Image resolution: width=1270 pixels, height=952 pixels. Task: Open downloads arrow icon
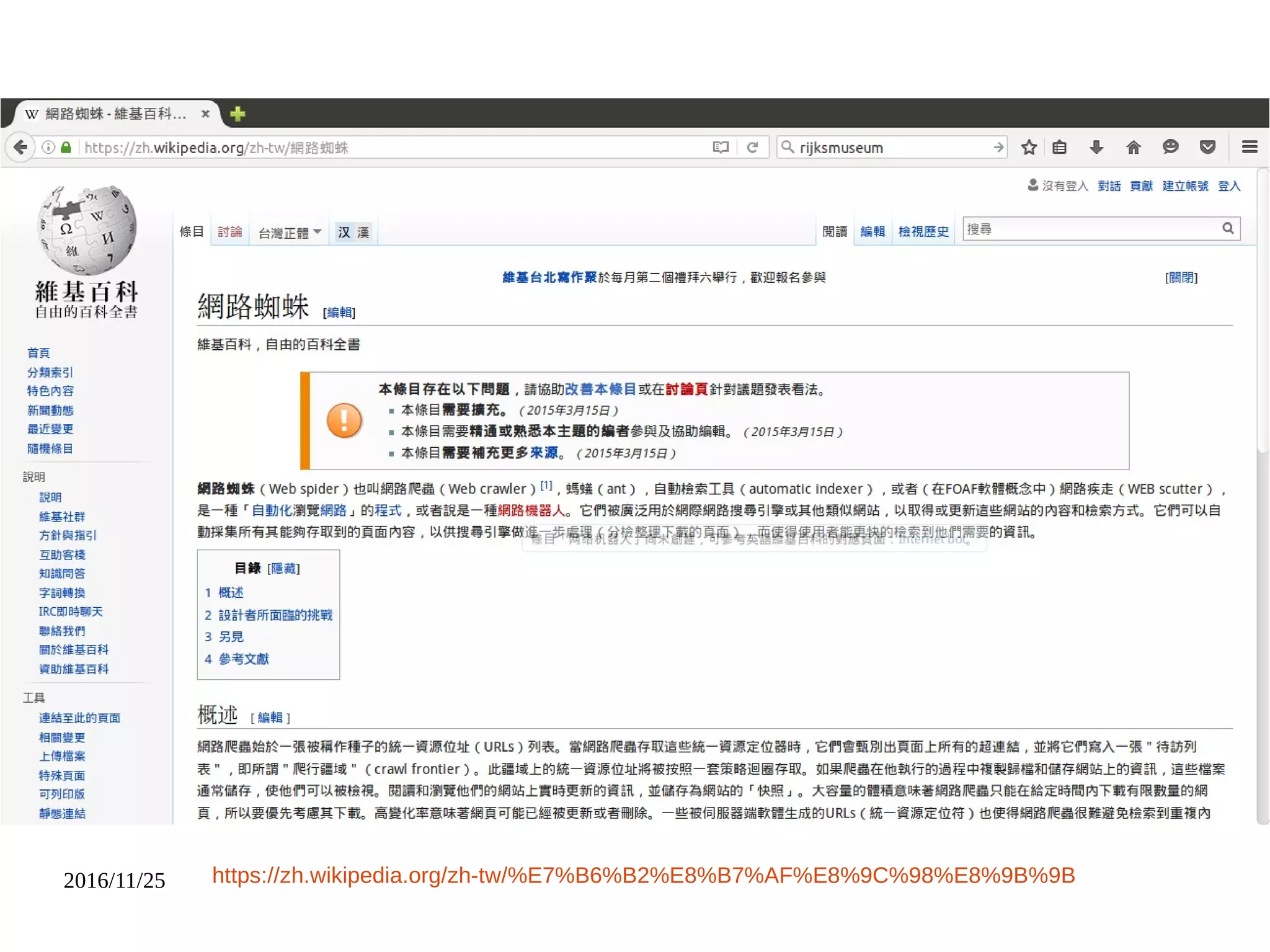click(1096, 148)
